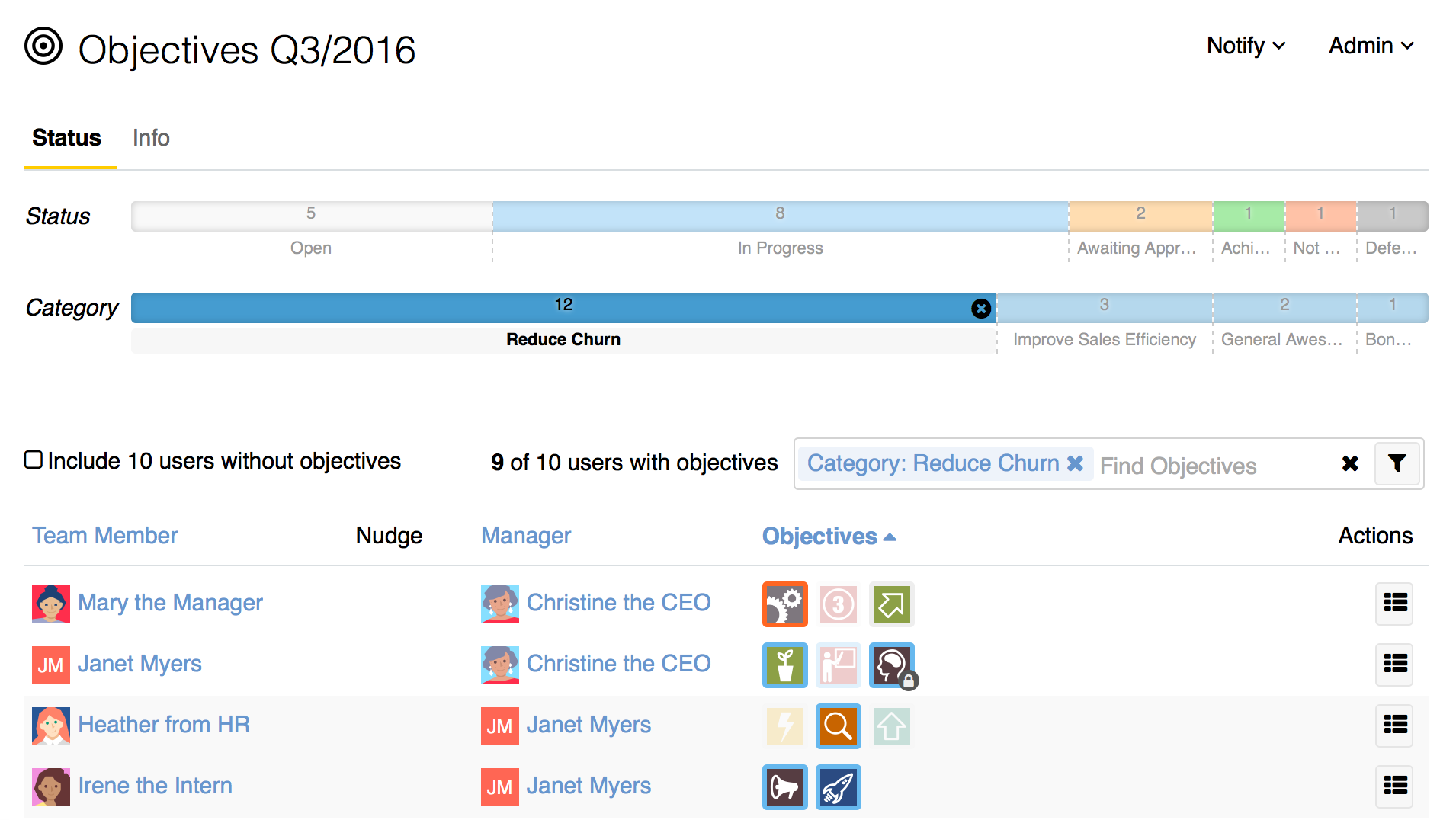
Task: Remove the Category: Reduce Churn filter tag
Action: point(1075,463)
